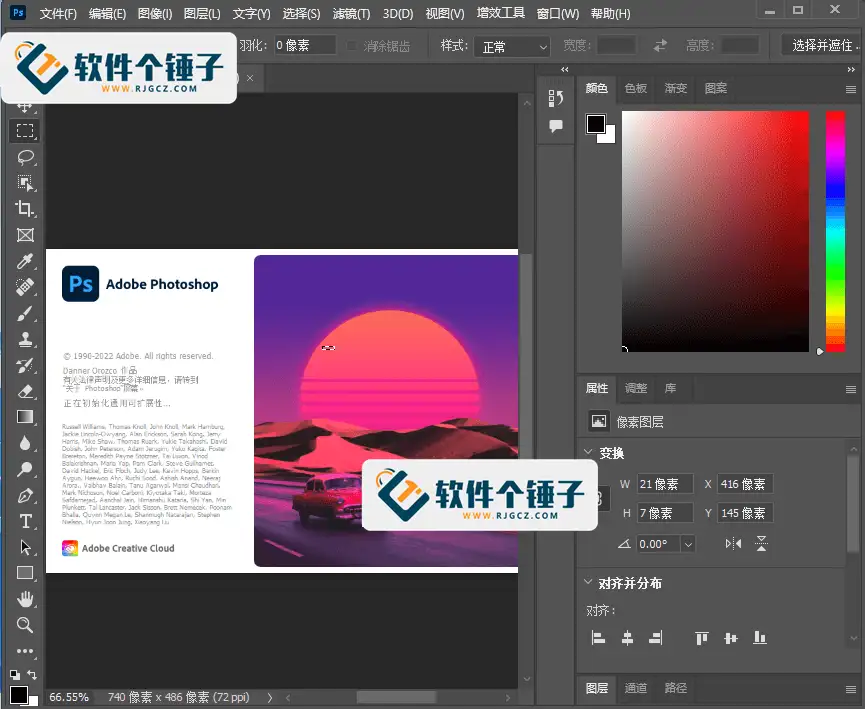Image resolution: width=865 pixels, height=709 pixels.
Task: Select the Lasso tool
Action: (x=25, y=157)
